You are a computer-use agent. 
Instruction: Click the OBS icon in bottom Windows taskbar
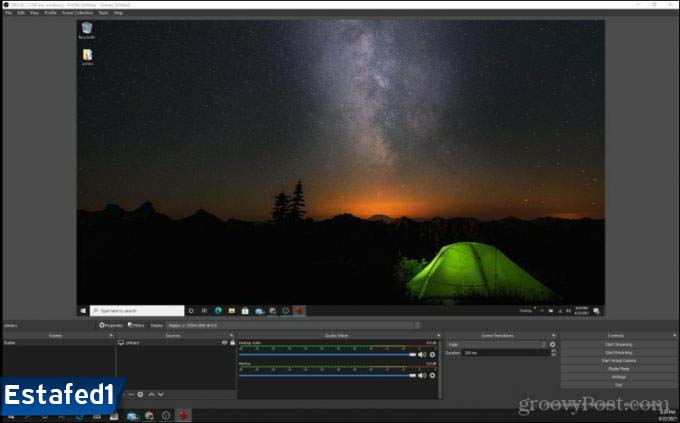coord(166,416)
